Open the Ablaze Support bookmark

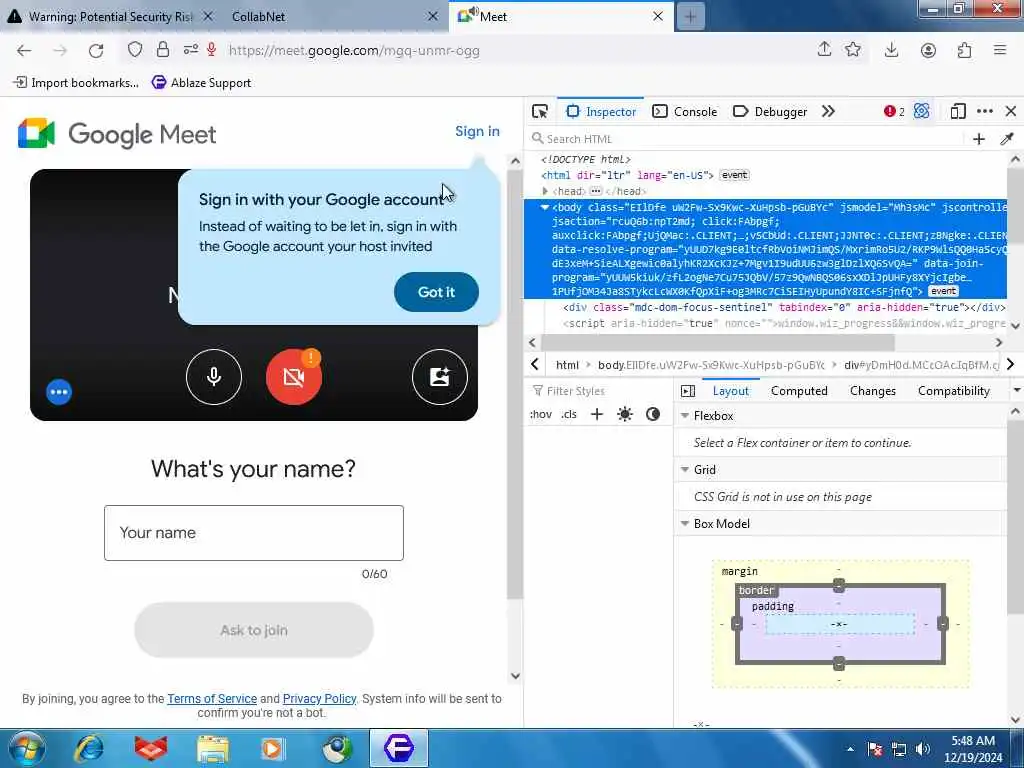click(201, 82)
